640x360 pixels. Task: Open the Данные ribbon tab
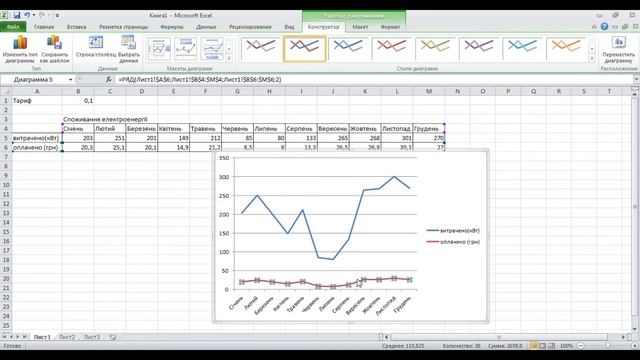(x=206, y=27)
